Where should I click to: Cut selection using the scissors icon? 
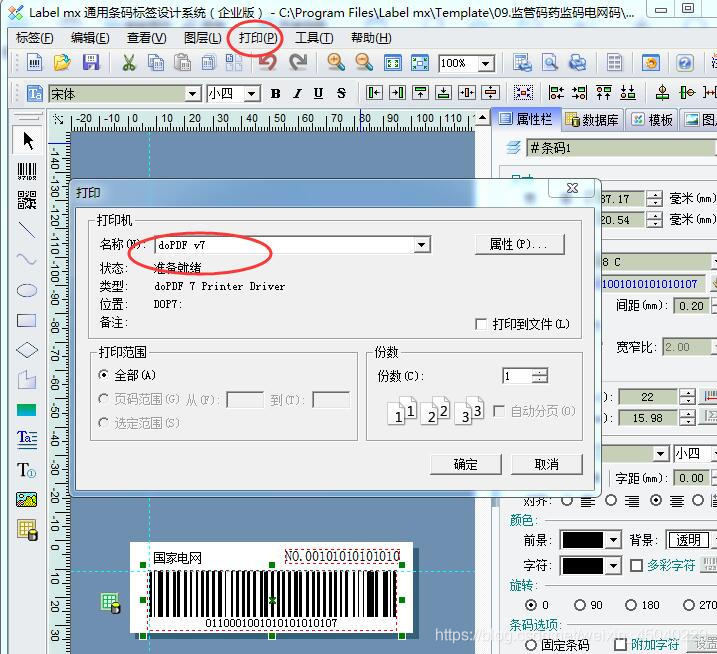pos(129,63)
